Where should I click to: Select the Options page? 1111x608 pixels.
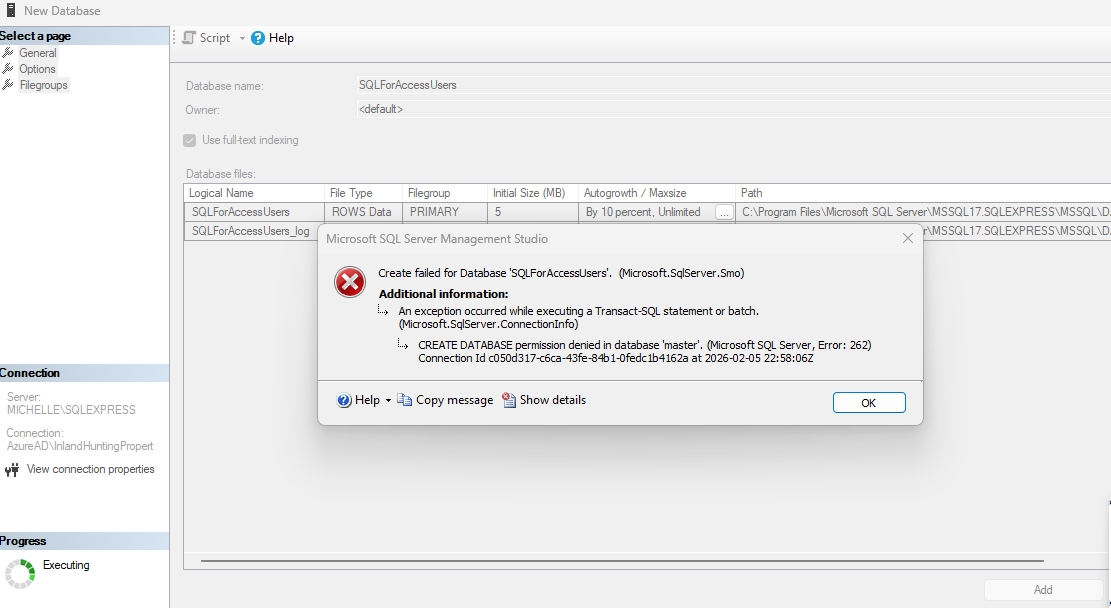[37, 69]
